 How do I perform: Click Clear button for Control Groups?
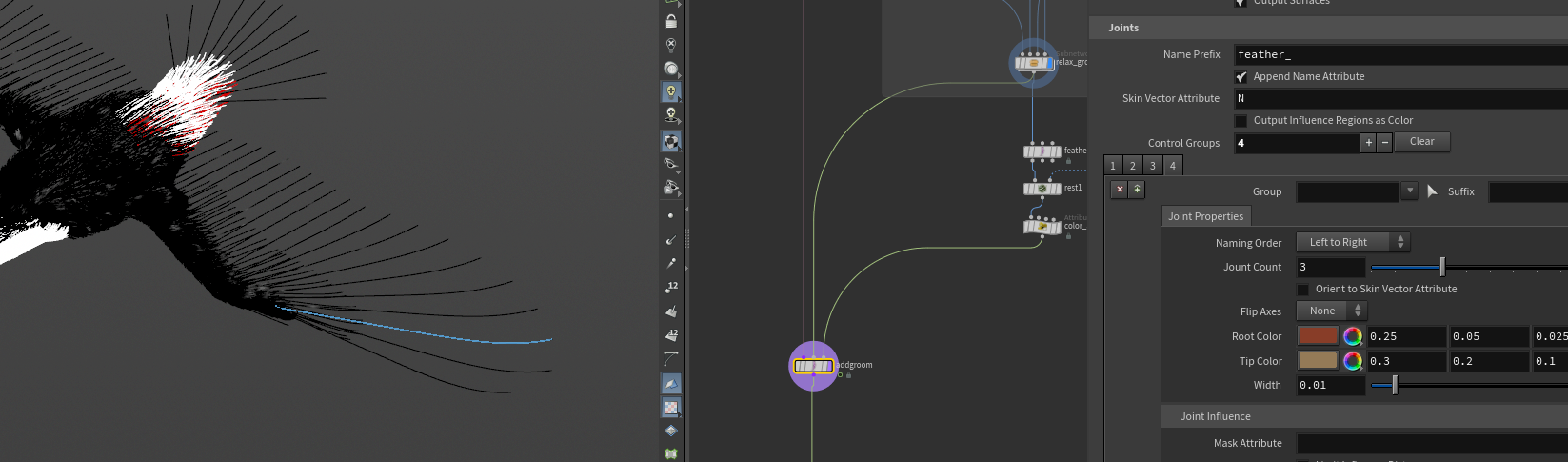pos(1421,142)
